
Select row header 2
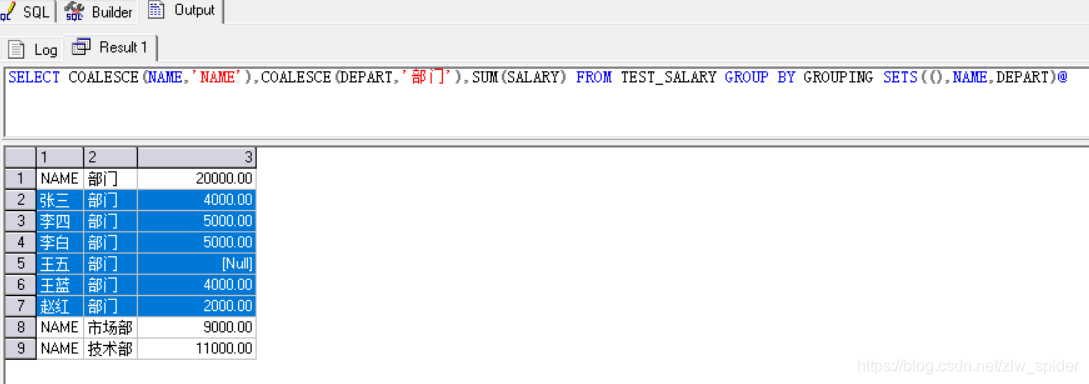20,200
